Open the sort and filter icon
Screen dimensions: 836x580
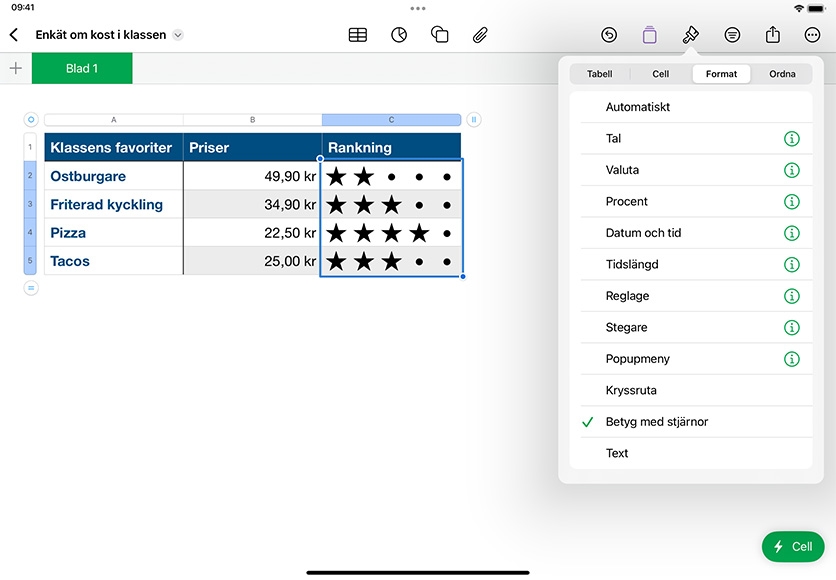(732, 35)
